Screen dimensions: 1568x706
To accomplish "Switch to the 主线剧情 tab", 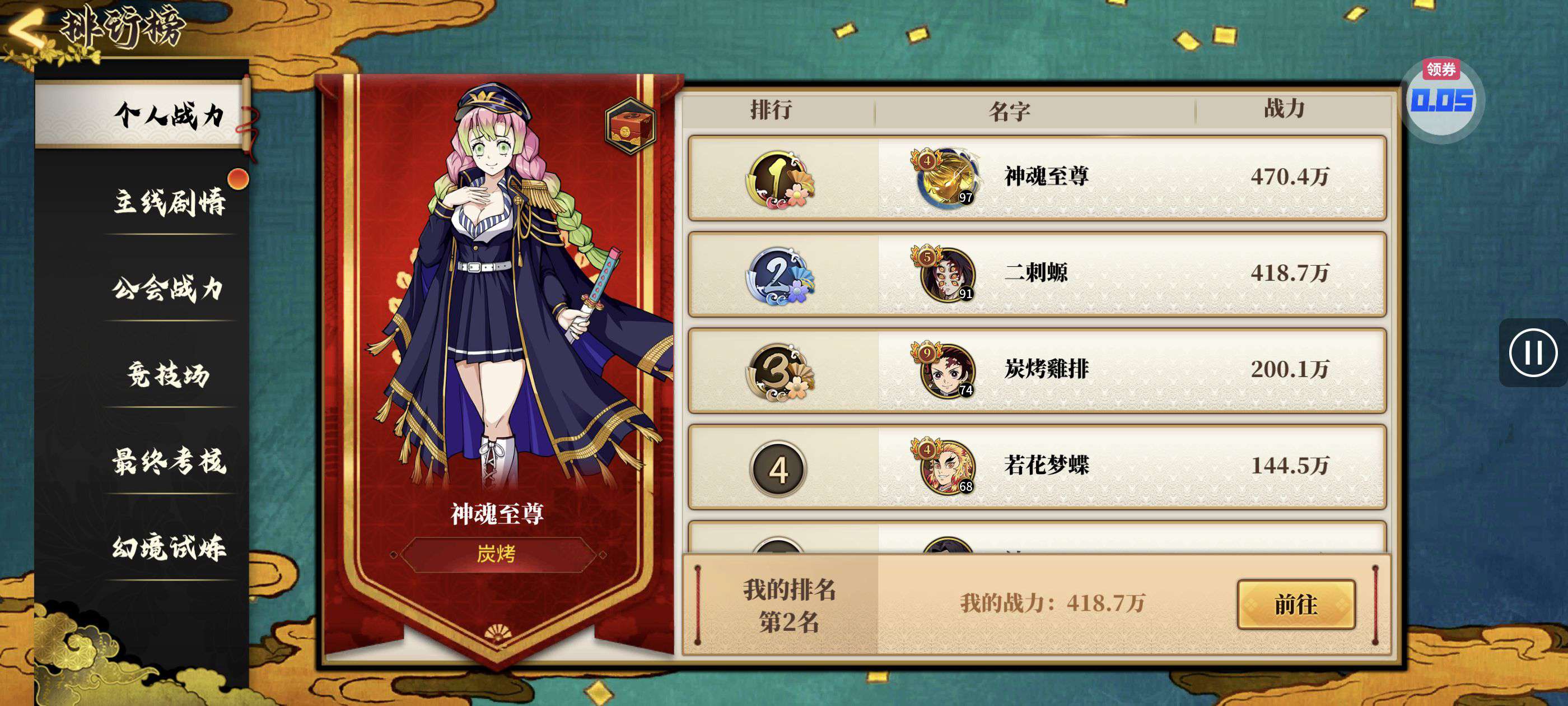I will coord(170,201).
